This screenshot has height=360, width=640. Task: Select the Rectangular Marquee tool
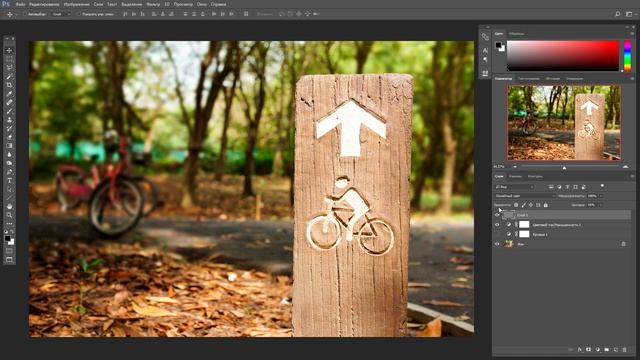[x=9, y=59]
